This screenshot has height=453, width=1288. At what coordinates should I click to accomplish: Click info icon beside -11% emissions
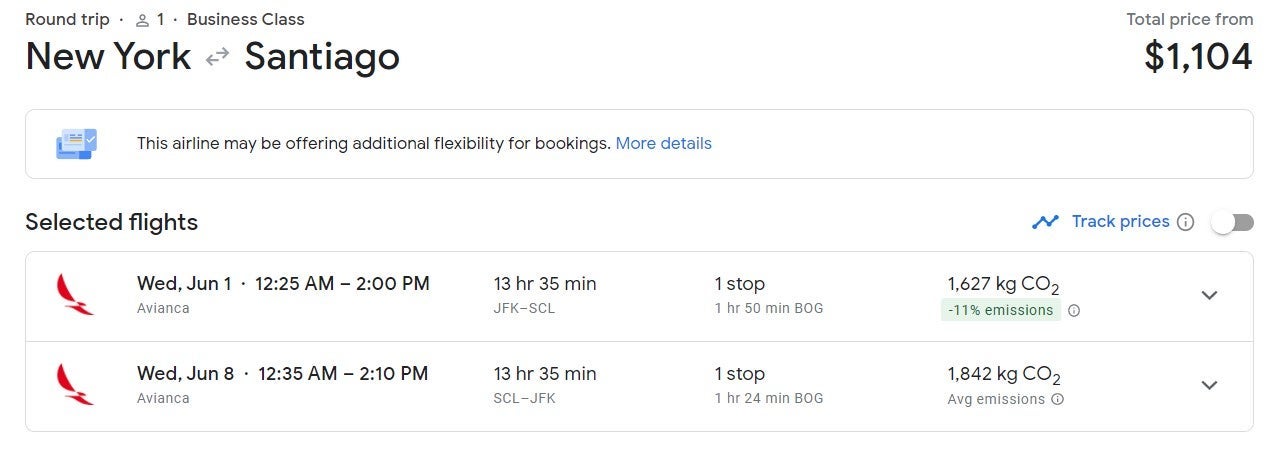pyautogui.click(x=1074, y=311)
